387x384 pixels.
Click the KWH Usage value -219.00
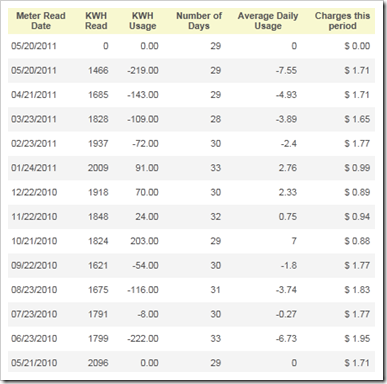click(x=143, y=70)
